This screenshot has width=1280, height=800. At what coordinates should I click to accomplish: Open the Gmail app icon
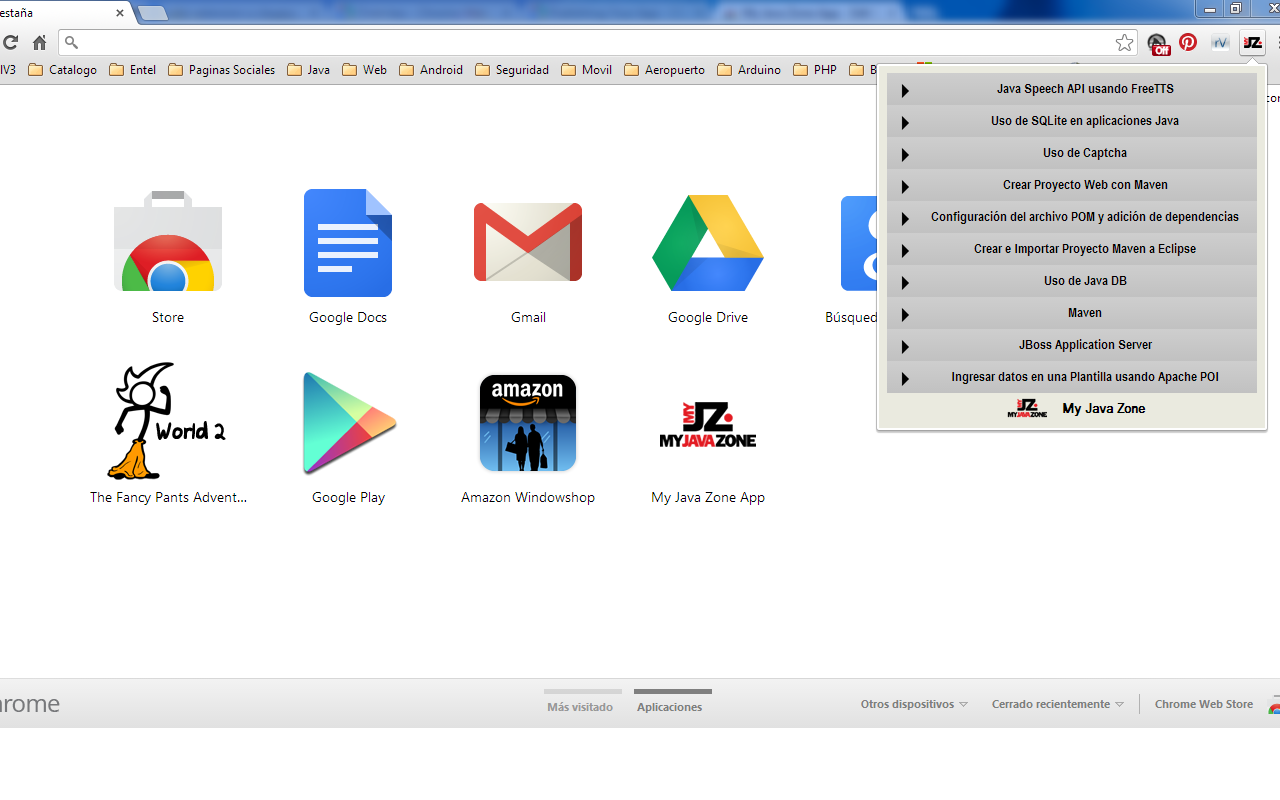click(528, 242)
